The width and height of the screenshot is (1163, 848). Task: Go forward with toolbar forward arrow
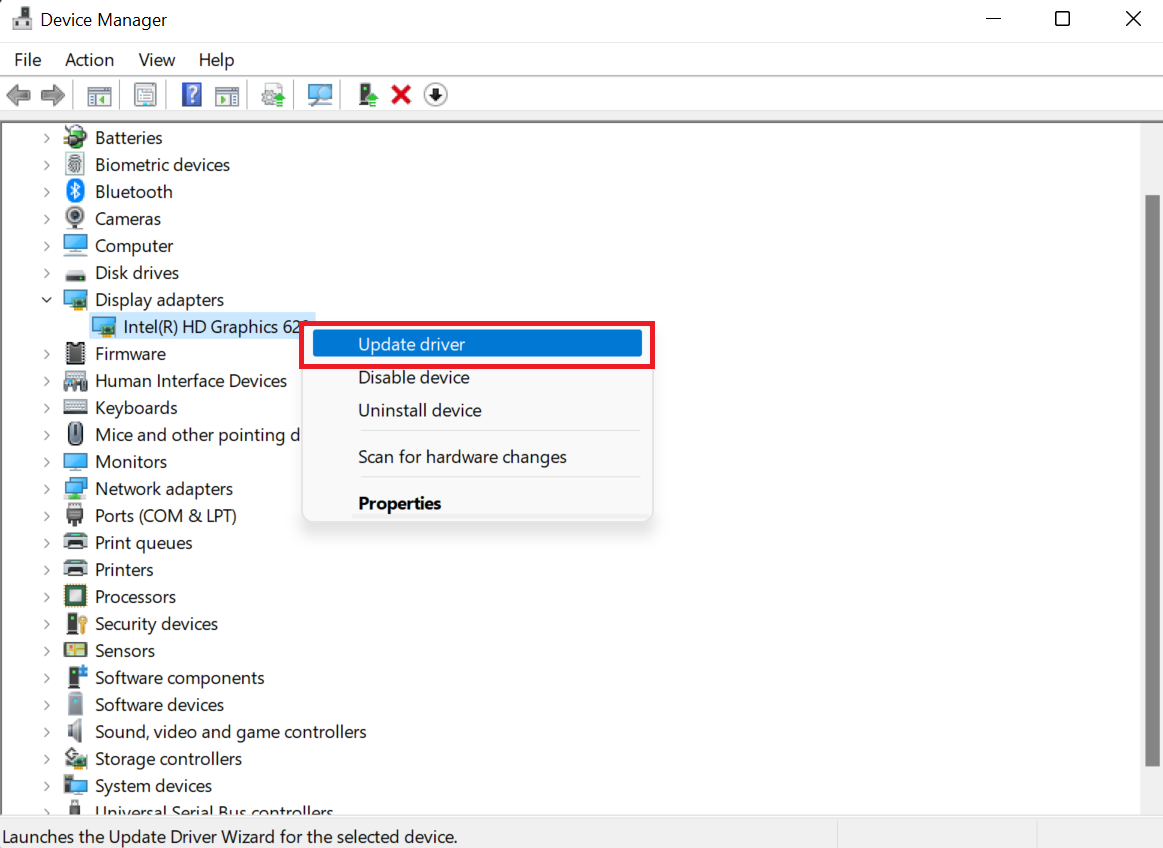[52, 95]
